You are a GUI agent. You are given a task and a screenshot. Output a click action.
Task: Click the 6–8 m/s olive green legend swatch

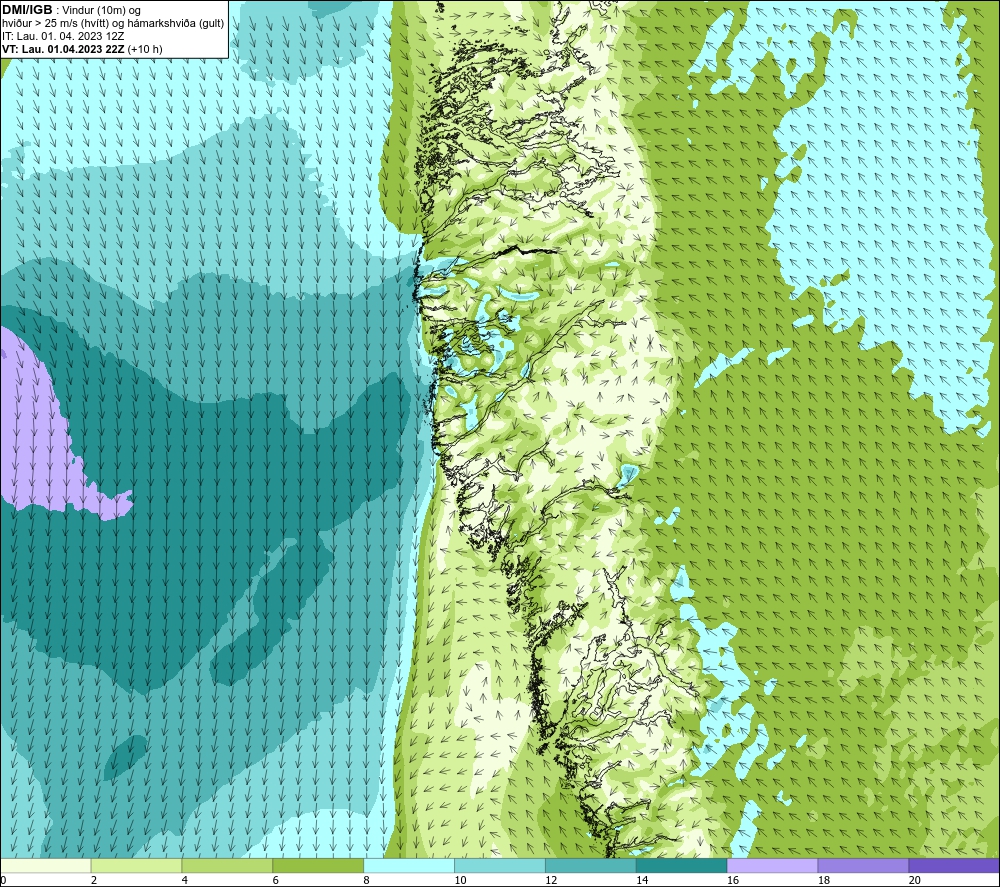point(318,865)
